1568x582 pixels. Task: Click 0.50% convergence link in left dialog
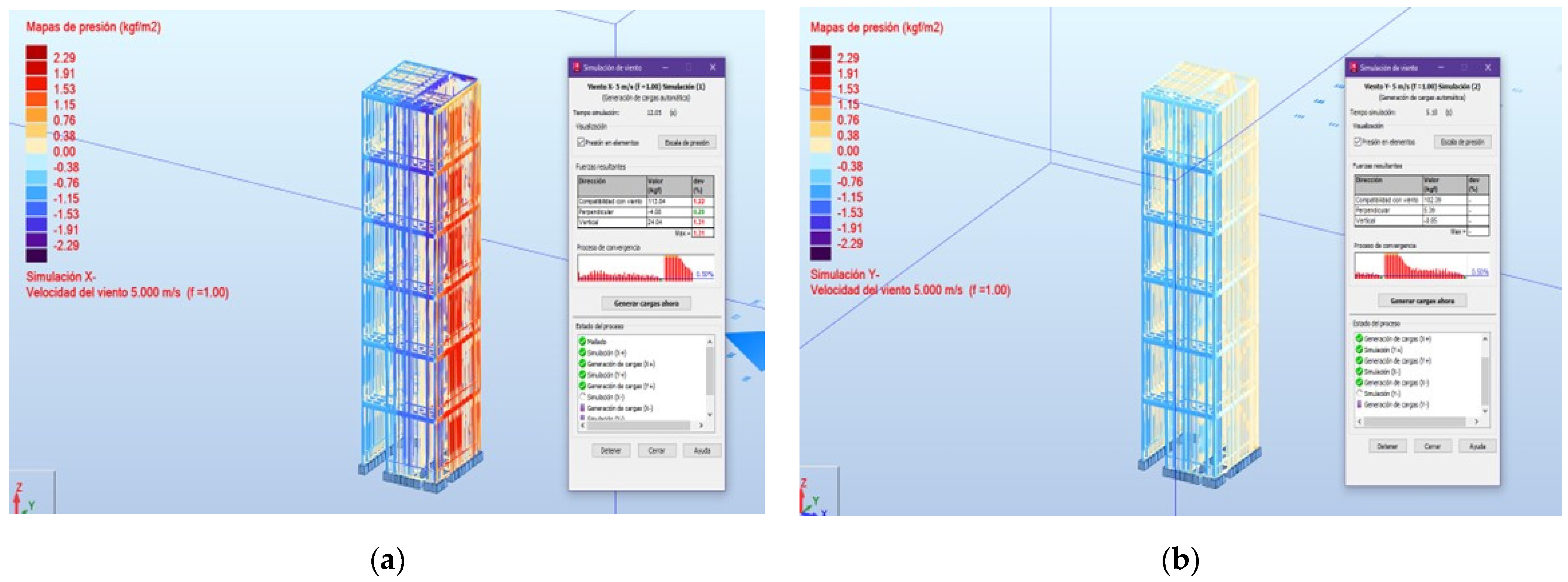tap(705, 275)
